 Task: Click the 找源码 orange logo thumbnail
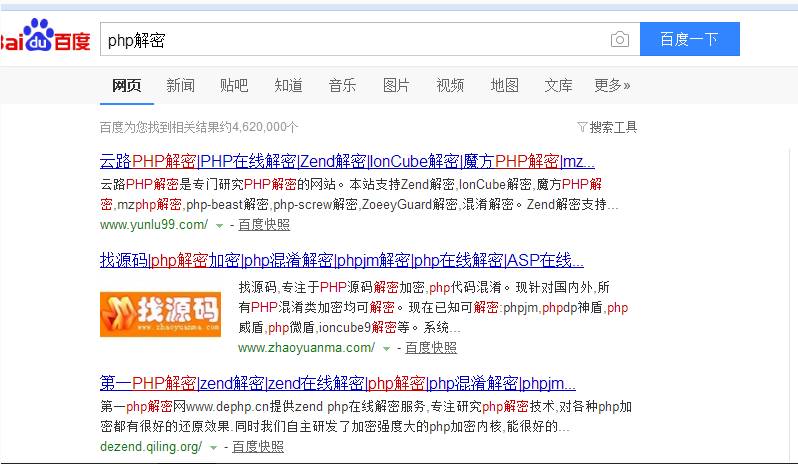coord(160,314)
